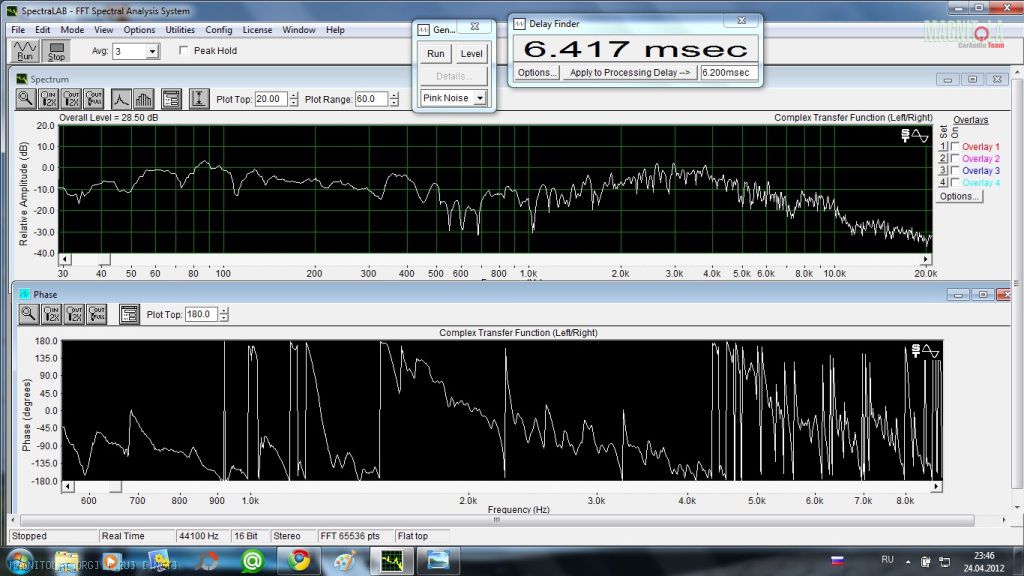Screen dimensions: 1024x576
Task: Click Spectrum scrollbar left arrow
Action: click(65, 259)
